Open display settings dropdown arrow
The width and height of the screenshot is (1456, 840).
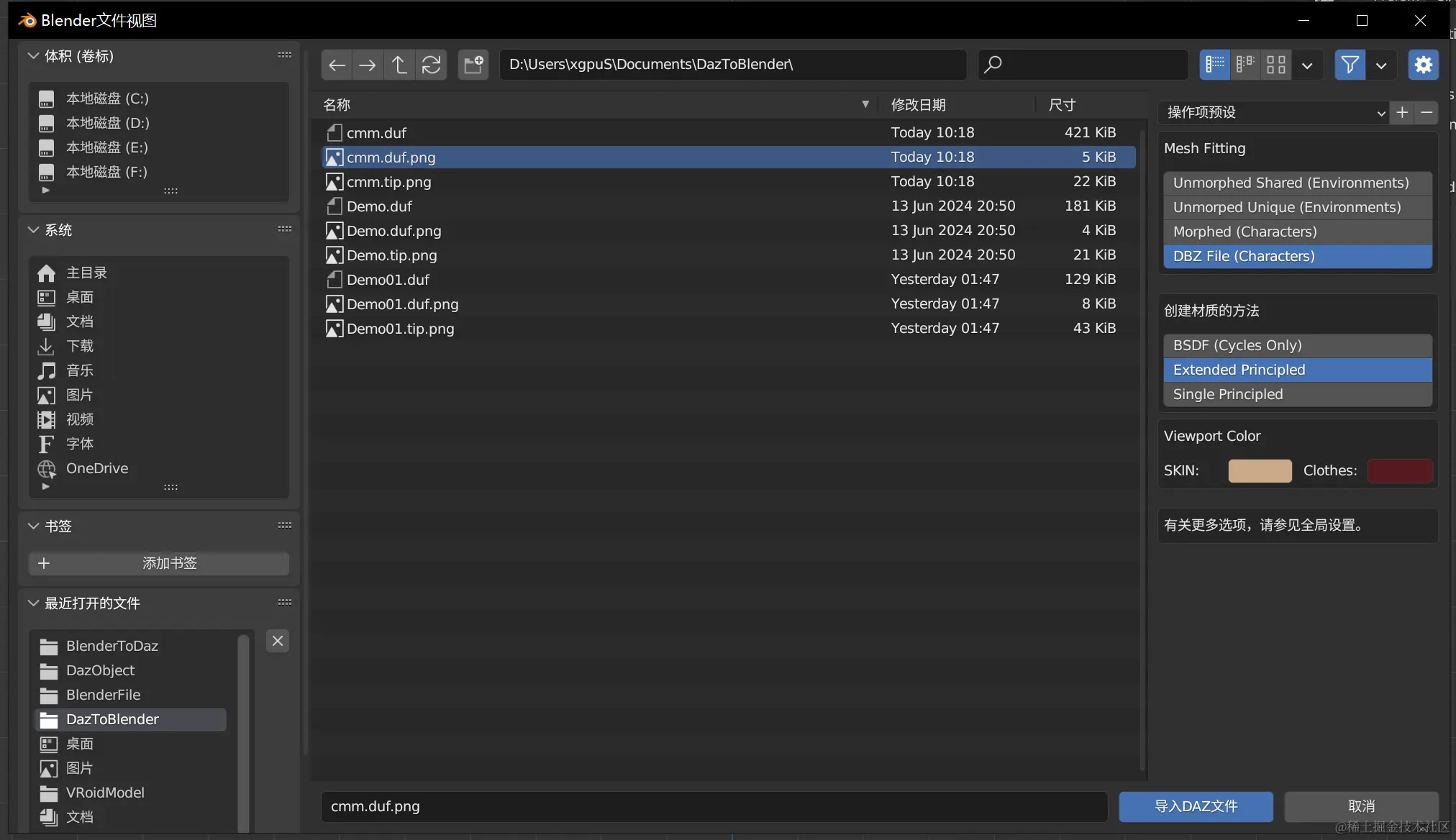(x=1307, y=65)
